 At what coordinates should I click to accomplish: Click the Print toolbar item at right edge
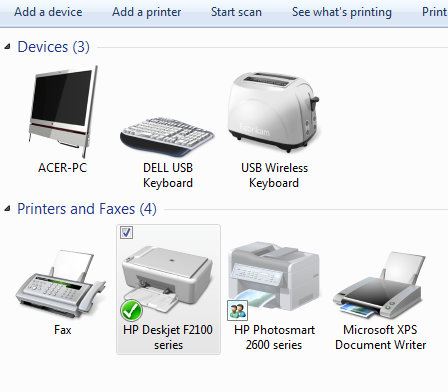[x=435, y=12]
